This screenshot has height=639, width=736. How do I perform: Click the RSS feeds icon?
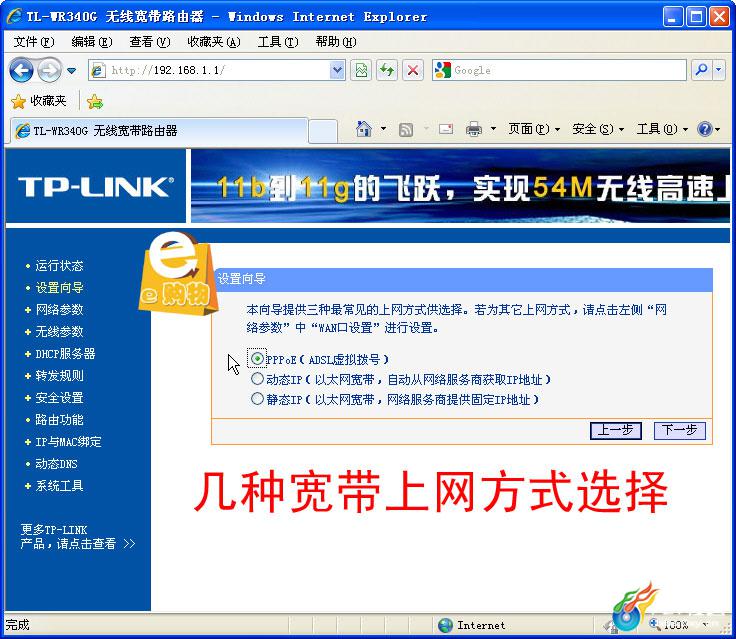click(x=406, y=130)
